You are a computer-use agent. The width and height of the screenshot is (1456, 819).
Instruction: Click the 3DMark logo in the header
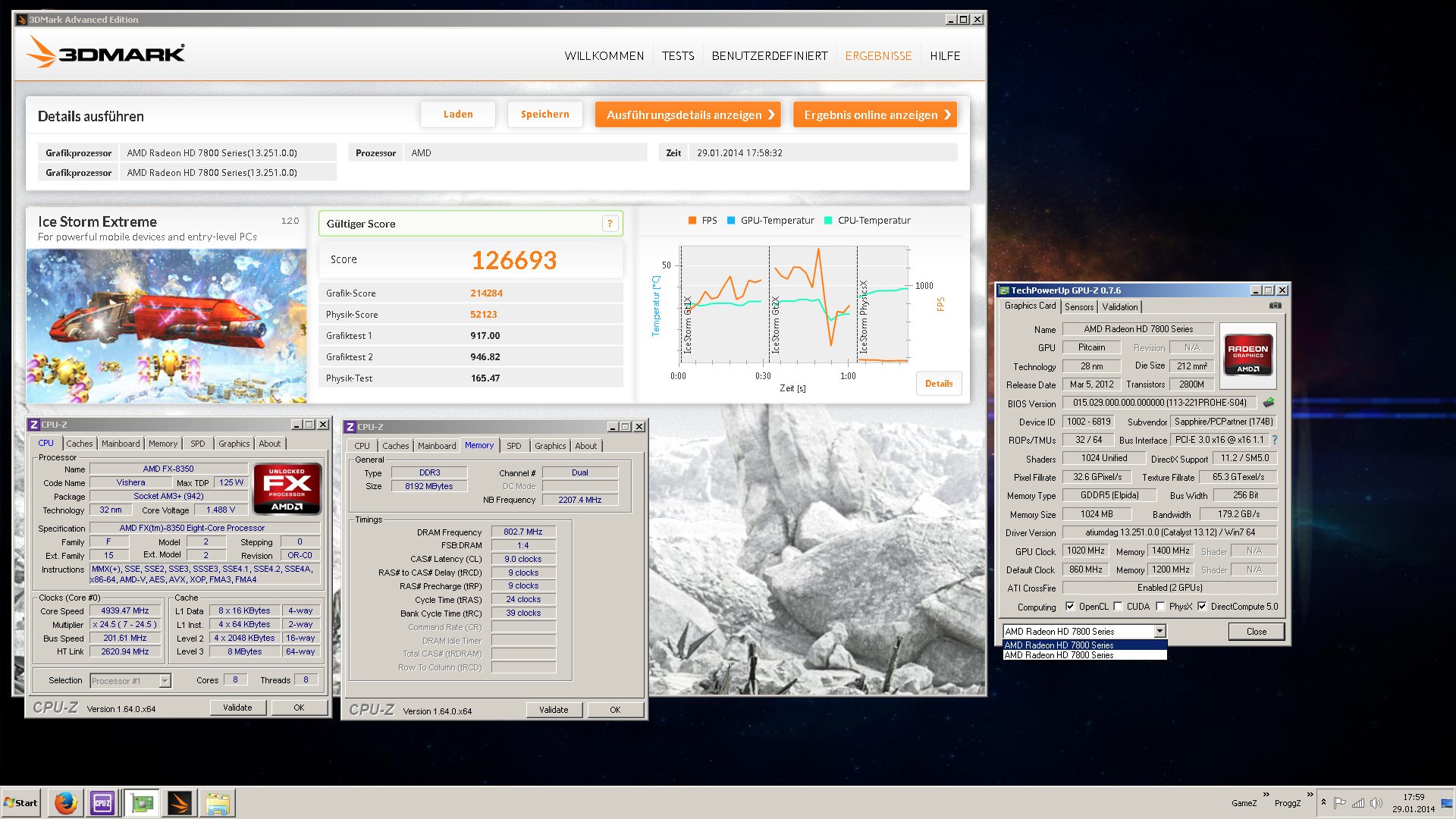pos(105,53)
